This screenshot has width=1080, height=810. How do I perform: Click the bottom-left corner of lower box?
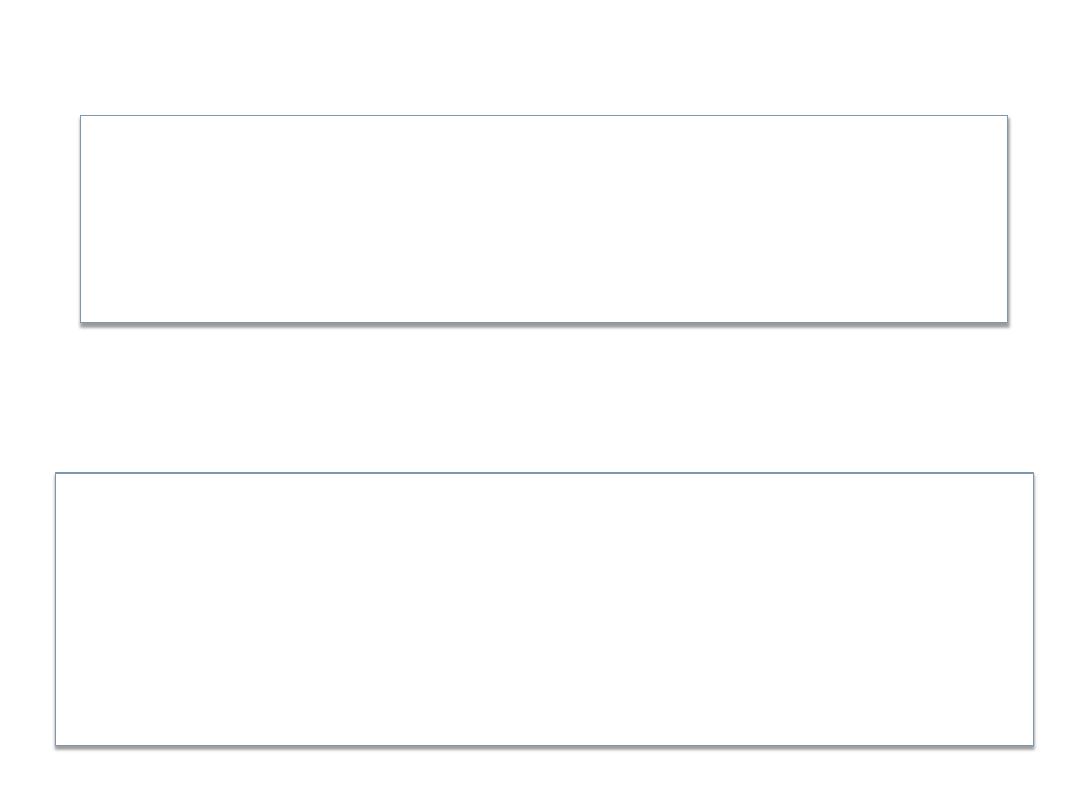pos(56,745)
